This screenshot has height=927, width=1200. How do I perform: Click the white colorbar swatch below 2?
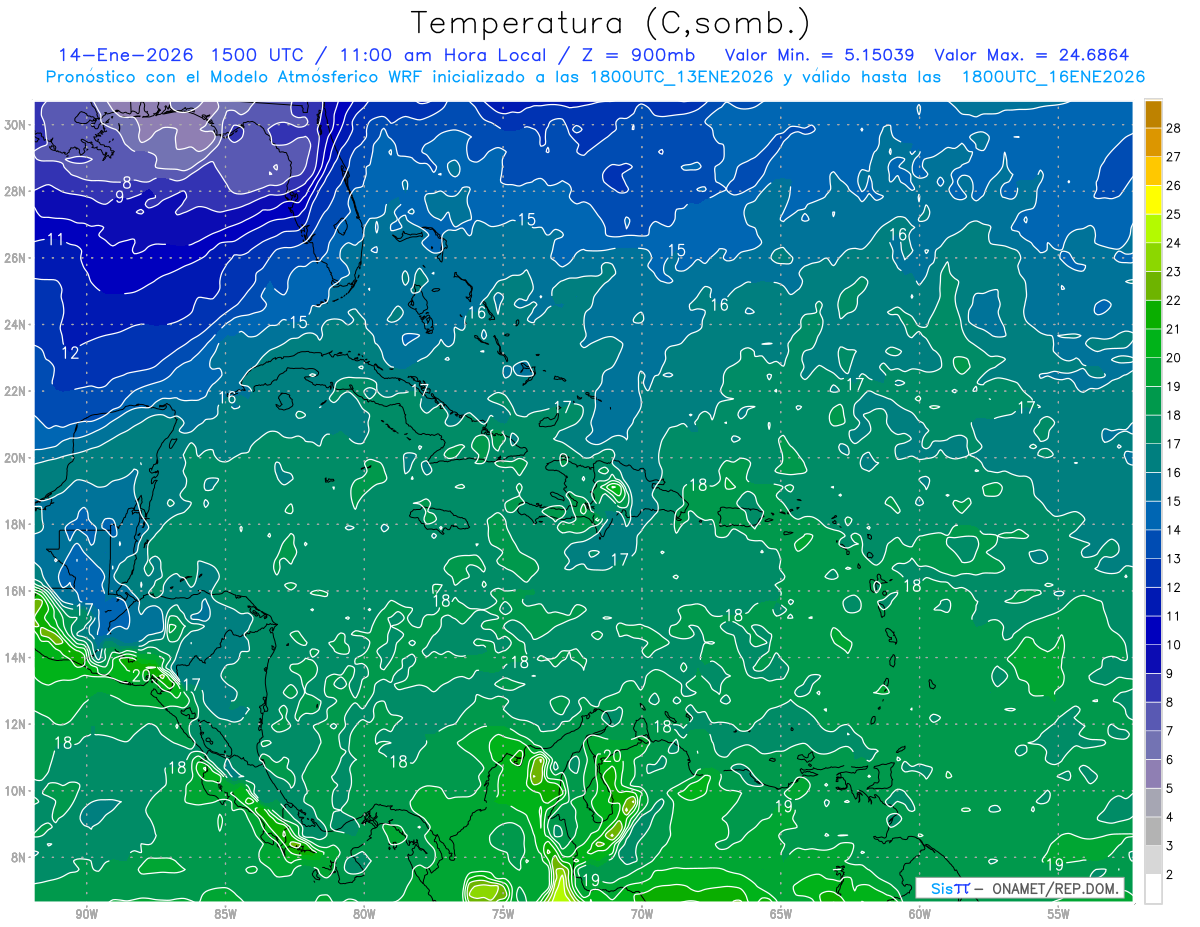1154,889
